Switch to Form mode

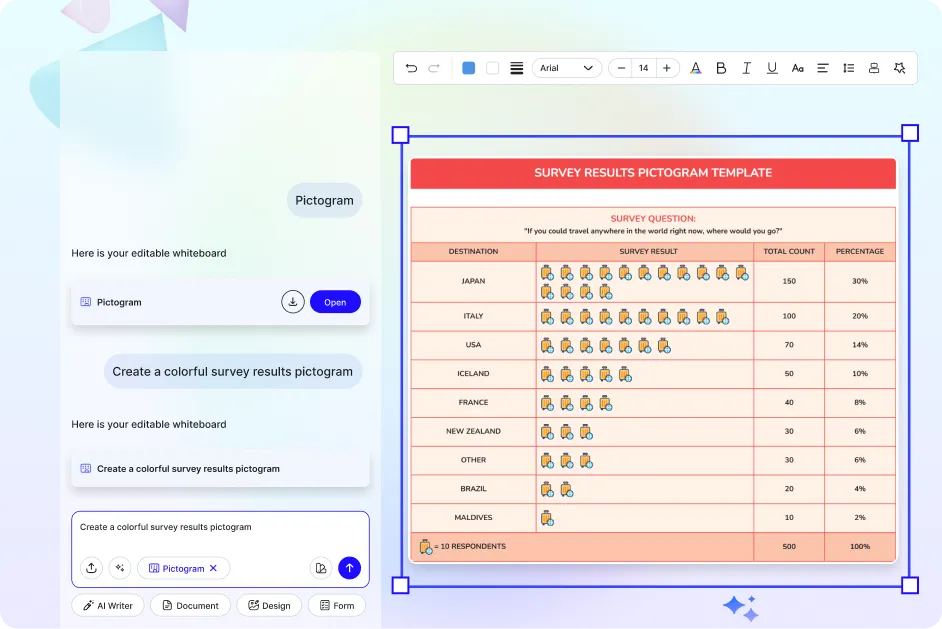(337, 605)
